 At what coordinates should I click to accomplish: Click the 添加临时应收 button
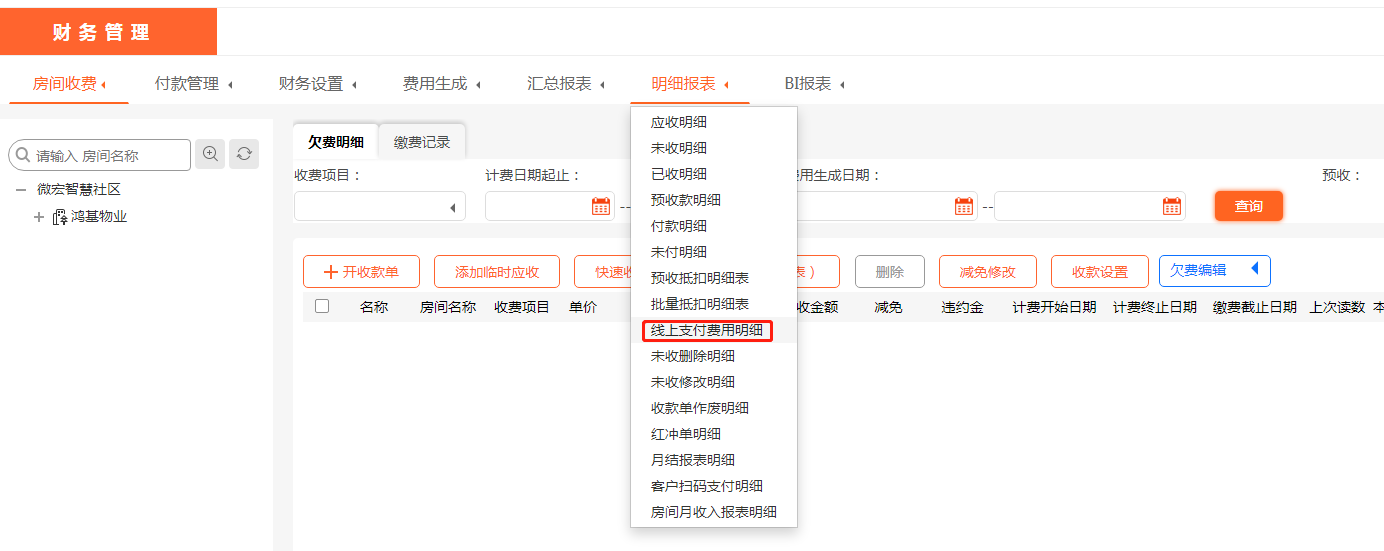(x=497, y=272)
